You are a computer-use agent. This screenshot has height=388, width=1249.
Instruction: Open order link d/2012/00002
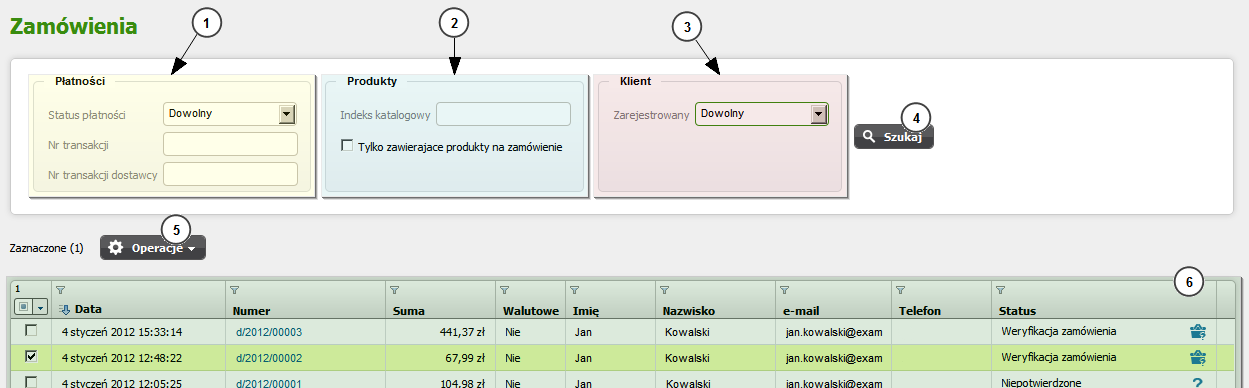pyautogui.click(x=269, y=357)
